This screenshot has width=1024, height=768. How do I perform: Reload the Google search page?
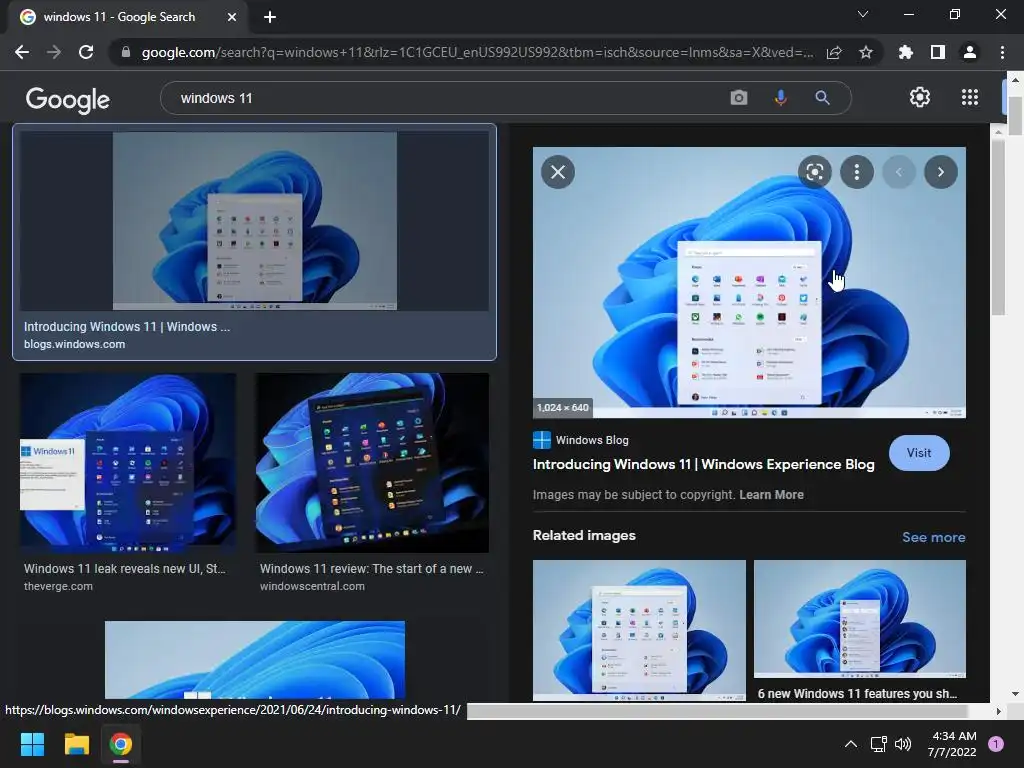pos(86,52)
